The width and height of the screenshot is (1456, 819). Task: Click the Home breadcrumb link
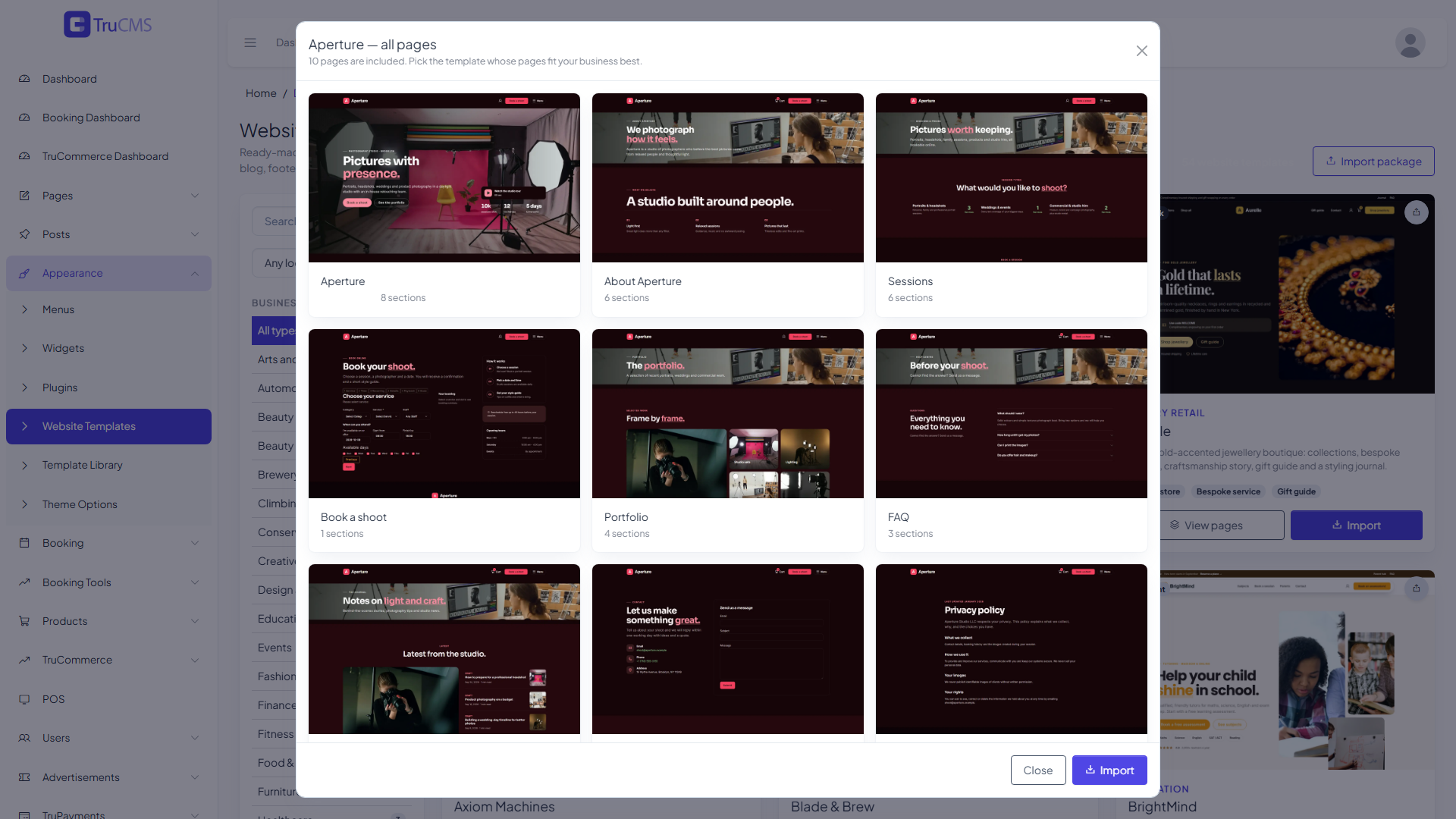pos(261,93)
